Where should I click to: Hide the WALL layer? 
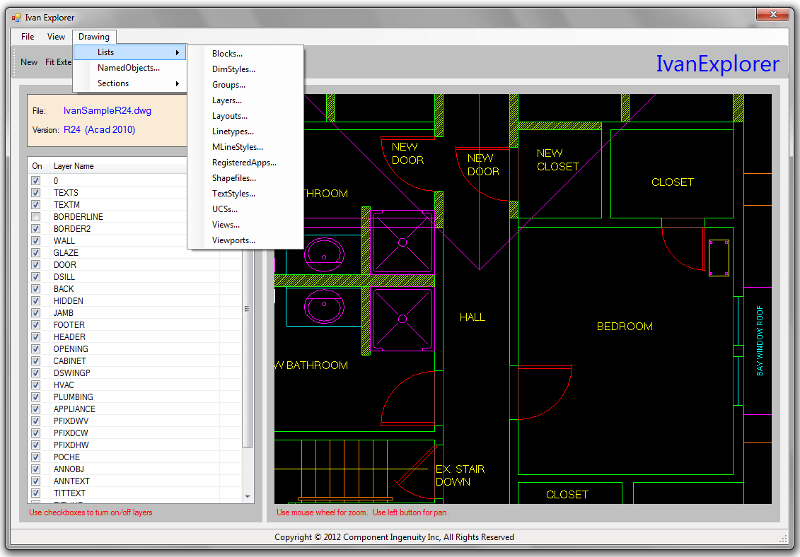point(36,241)
